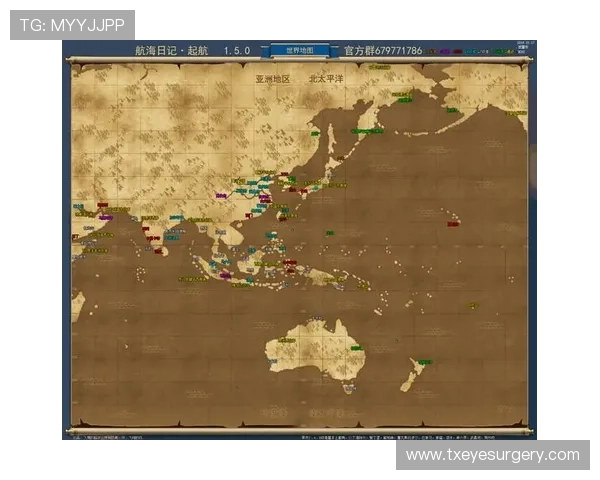Open the 世界地图 title tab
The width and height of the screenshot is (600, 480).
click(299, 50)
